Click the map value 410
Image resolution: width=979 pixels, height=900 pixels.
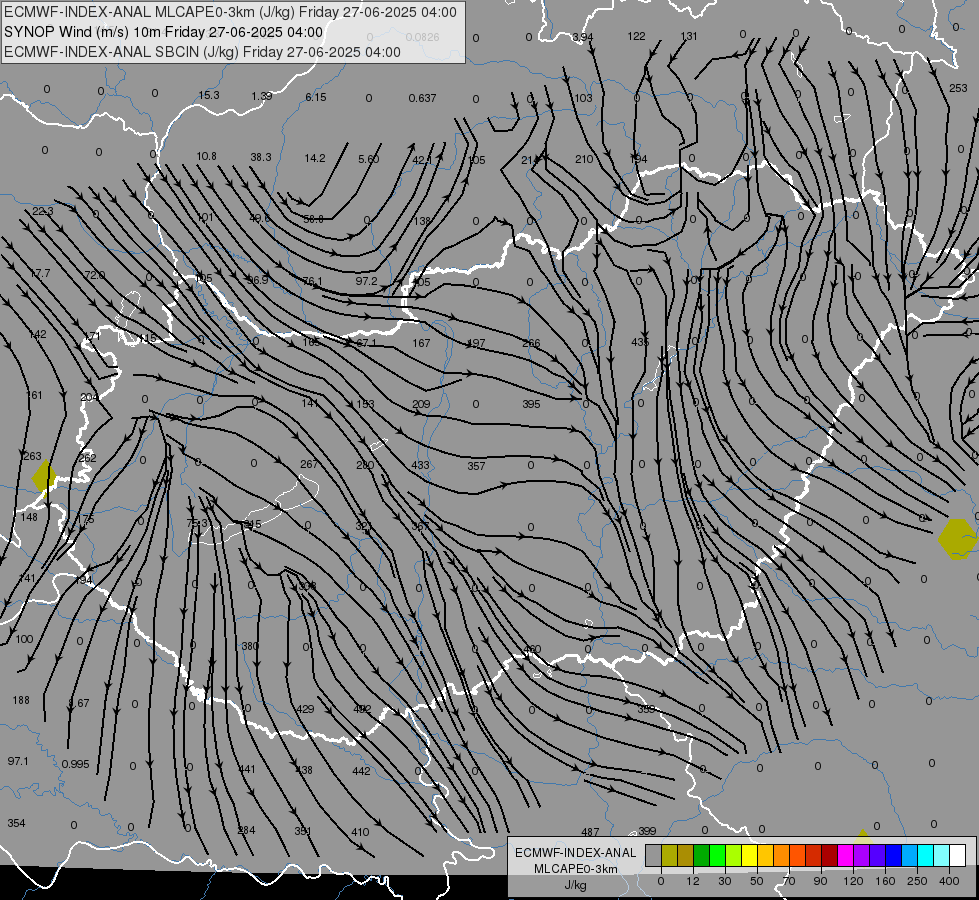360,832
